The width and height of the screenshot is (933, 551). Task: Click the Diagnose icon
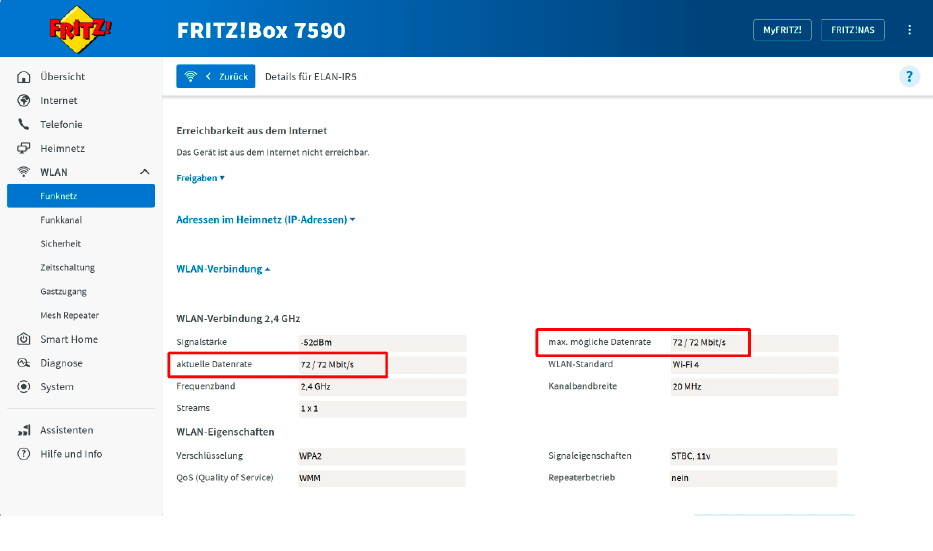point(24,363)
